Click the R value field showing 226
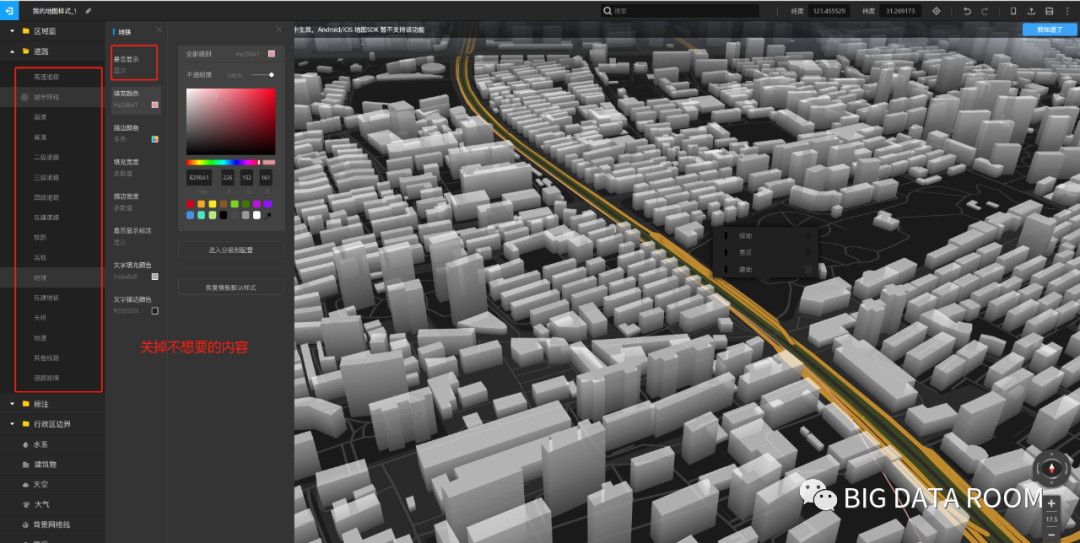Screen dimensions: 1080x543 coord(227,178)
